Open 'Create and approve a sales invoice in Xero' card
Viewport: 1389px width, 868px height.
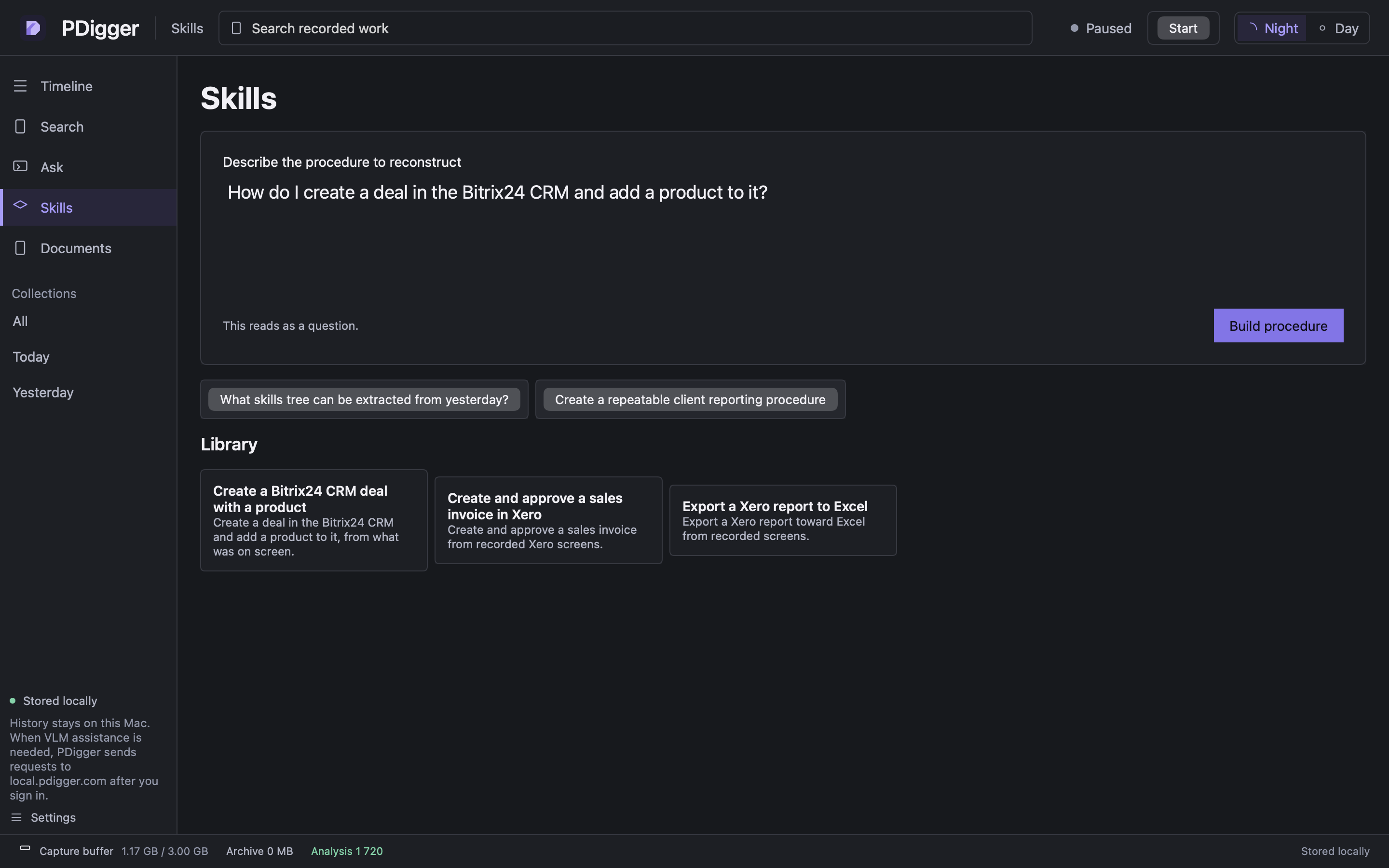[x=548, y=520]
